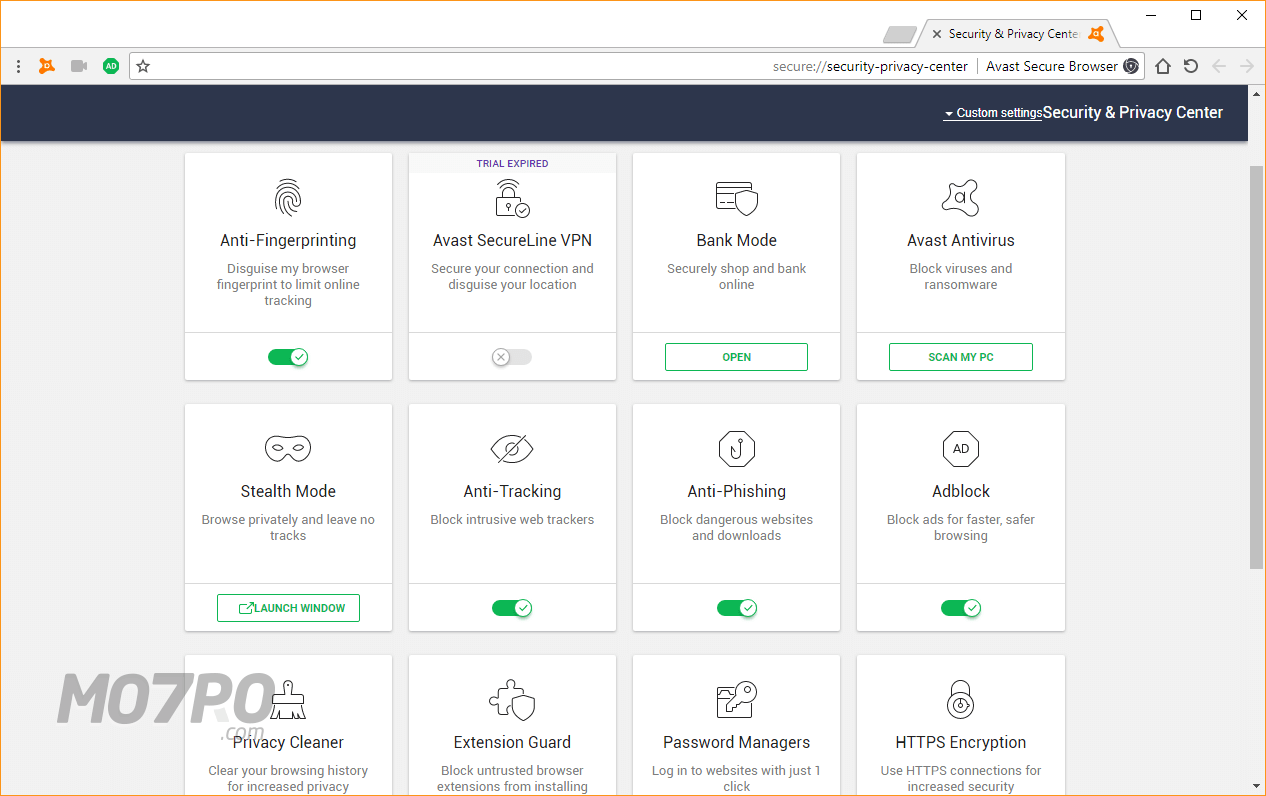The width and height of the screenshot is (1266, 796).
Task: Go to the home page
Action: (x=1163, y=66)
